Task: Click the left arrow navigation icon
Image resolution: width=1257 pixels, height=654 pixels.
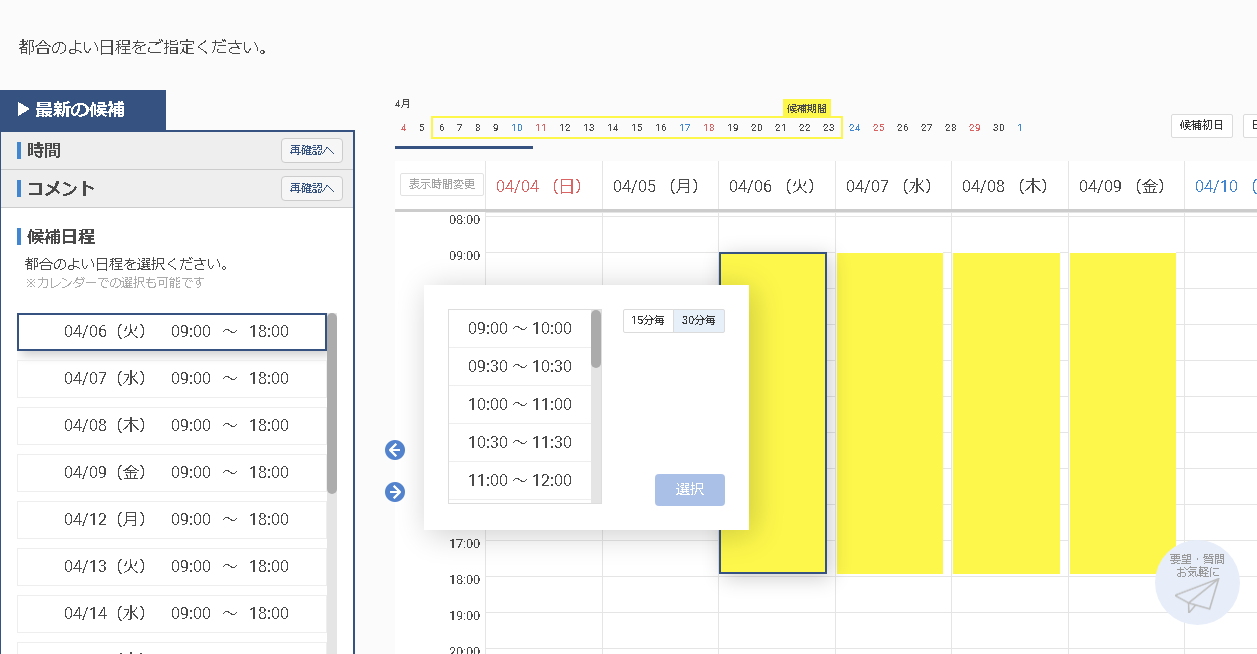Action: (x=395, y=451)
